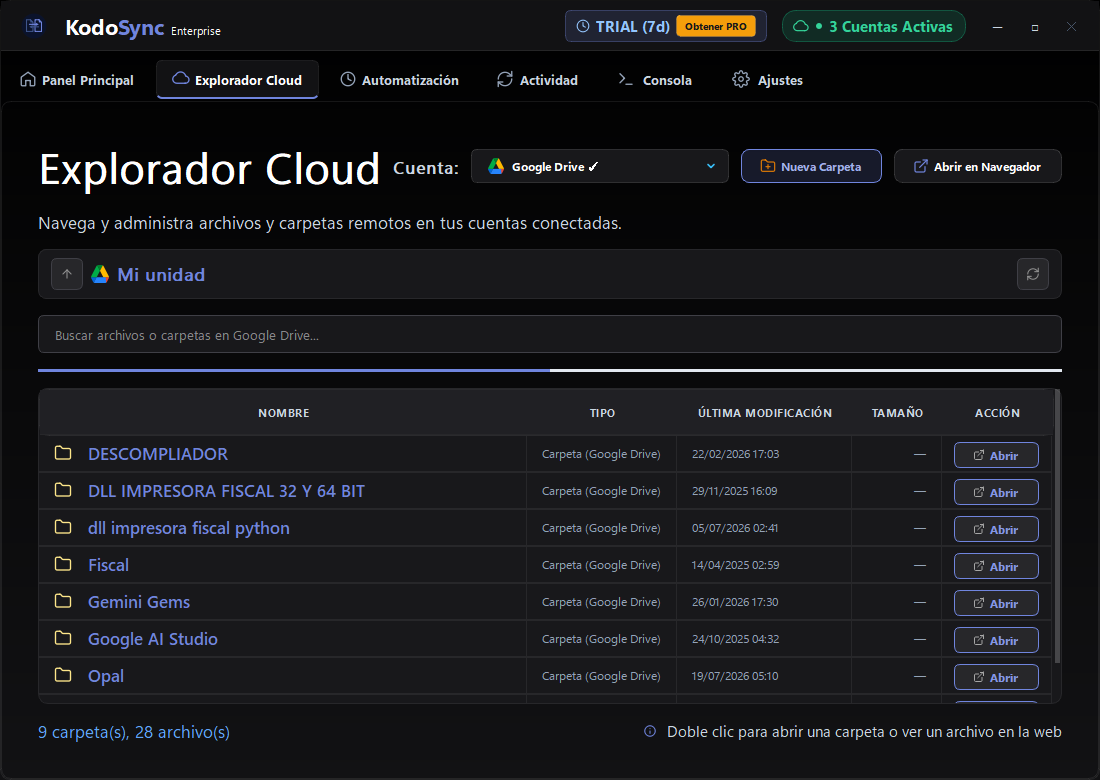Open the Ajustes tab
The width and height of the screenshot is (1100, 780).
pos(767,80)
